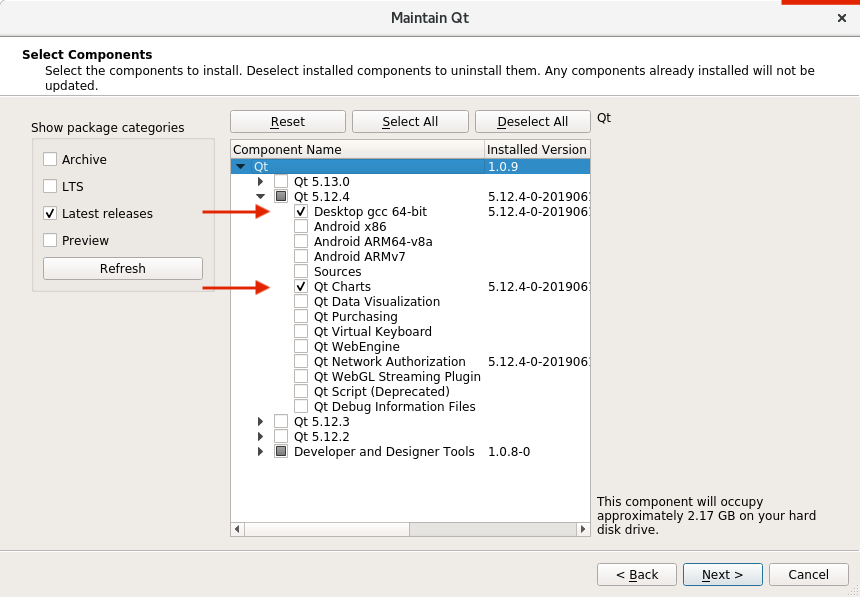The image size is (860, 597).
Task: Select the Qt root row version 1.0.9
Action: click(x=503, y=166)
